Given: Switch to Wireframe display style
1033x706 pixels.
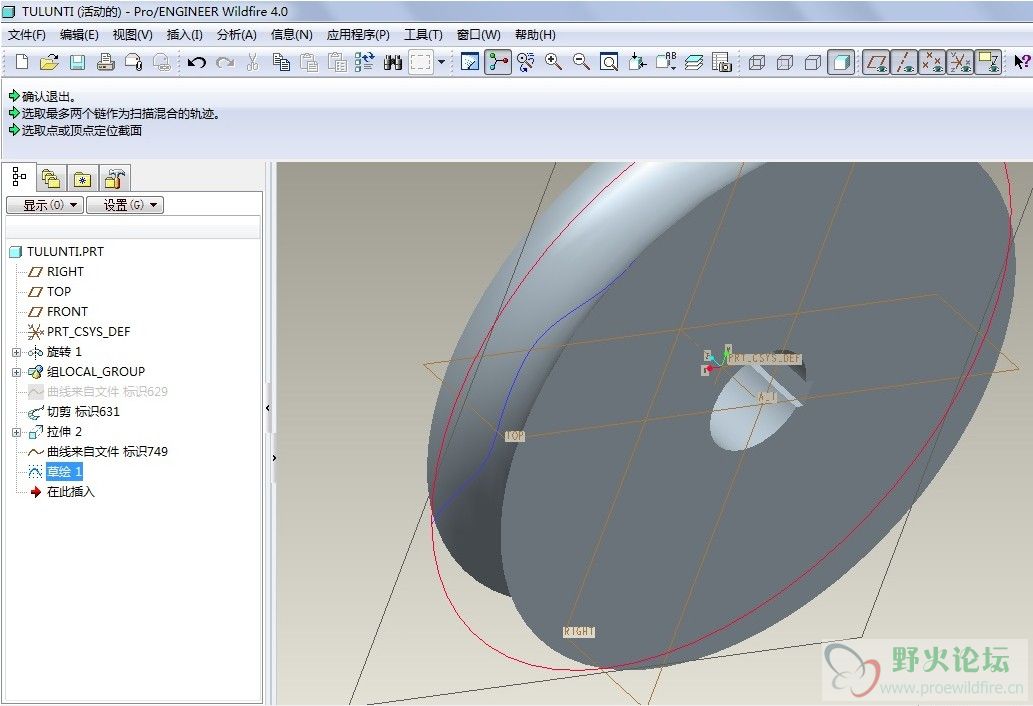Looking at the screenshot, I should click(x=757, y=62).
